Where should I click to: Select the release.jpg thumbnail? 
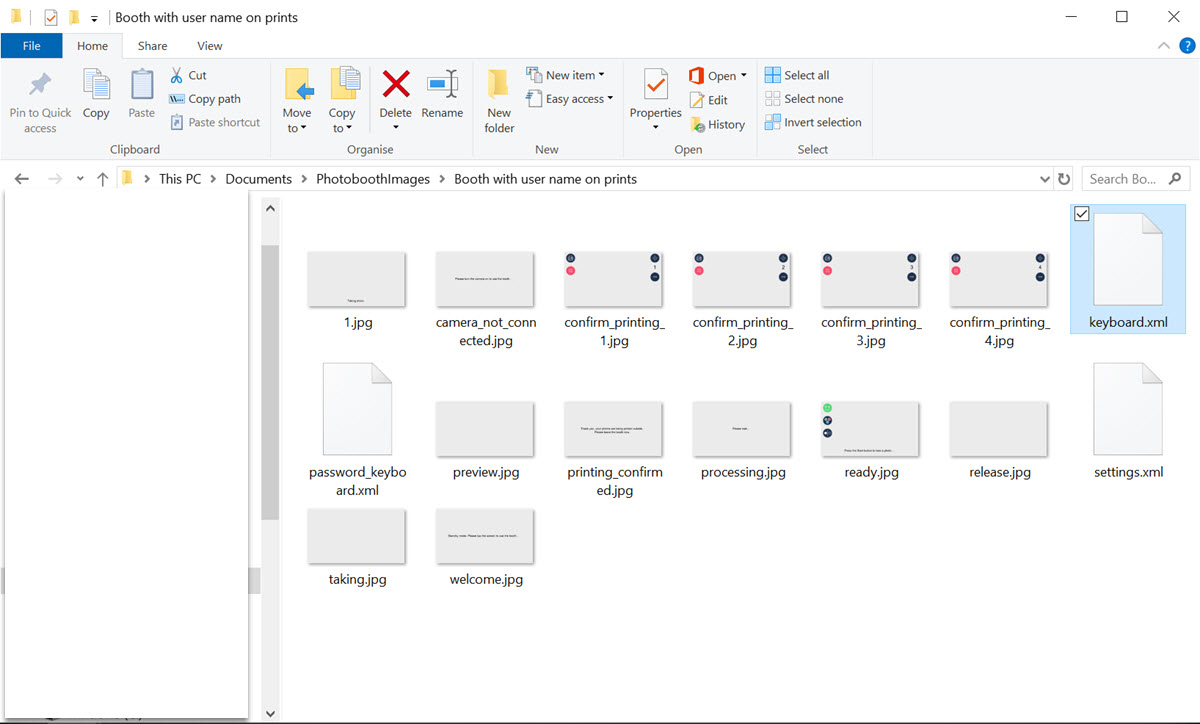(x=999, y=430)
